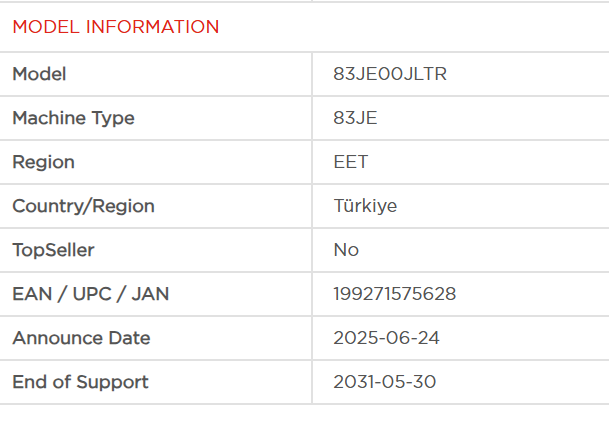Click the TopSeller value No
This screenshot has width=609, height=443.
click(346, 250)
